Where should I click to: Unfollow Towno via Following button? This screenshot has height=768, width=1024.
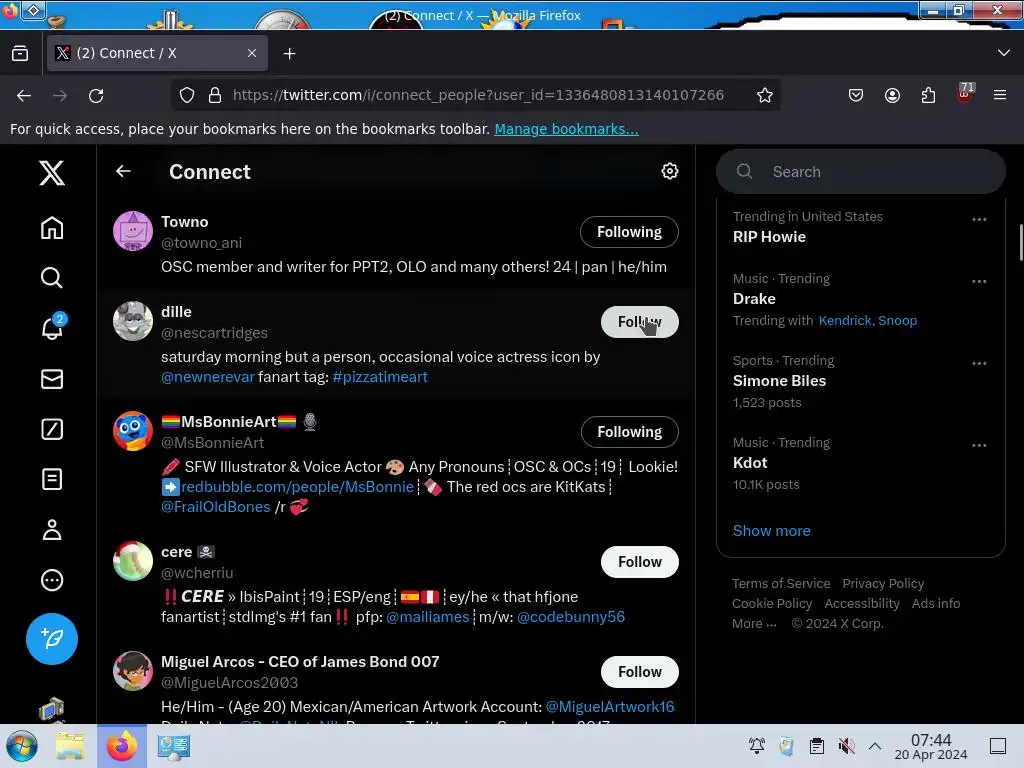click(629, 232)
